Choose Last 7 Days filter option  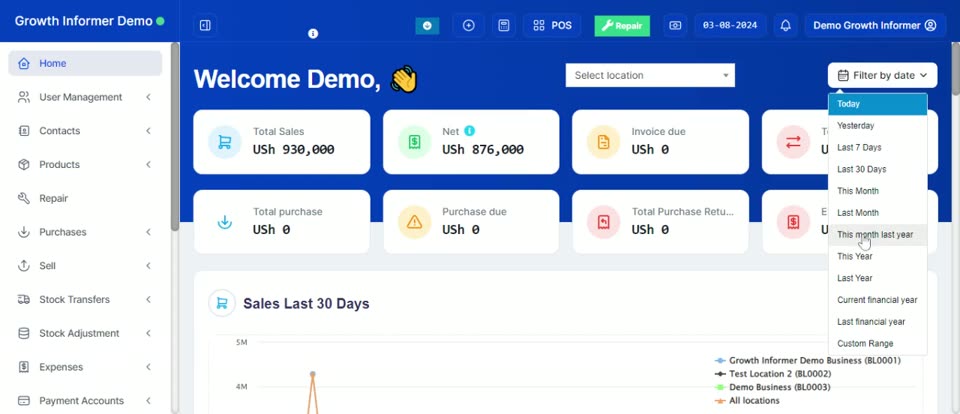point(877,148)
